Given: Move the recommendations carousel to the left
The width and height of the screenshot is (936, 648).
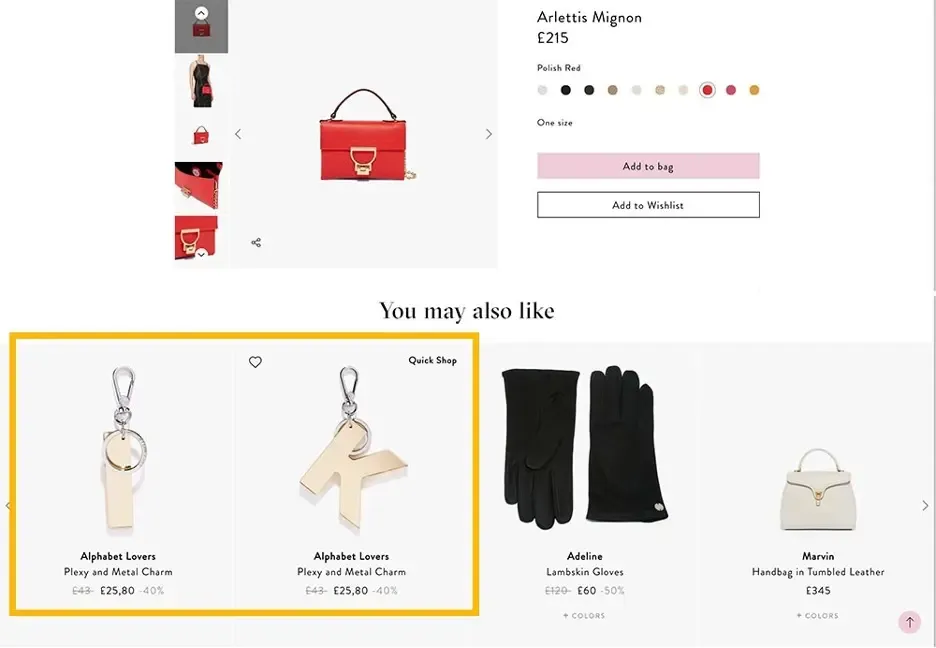Looking at the screenshot, I should tap(8, 506).
